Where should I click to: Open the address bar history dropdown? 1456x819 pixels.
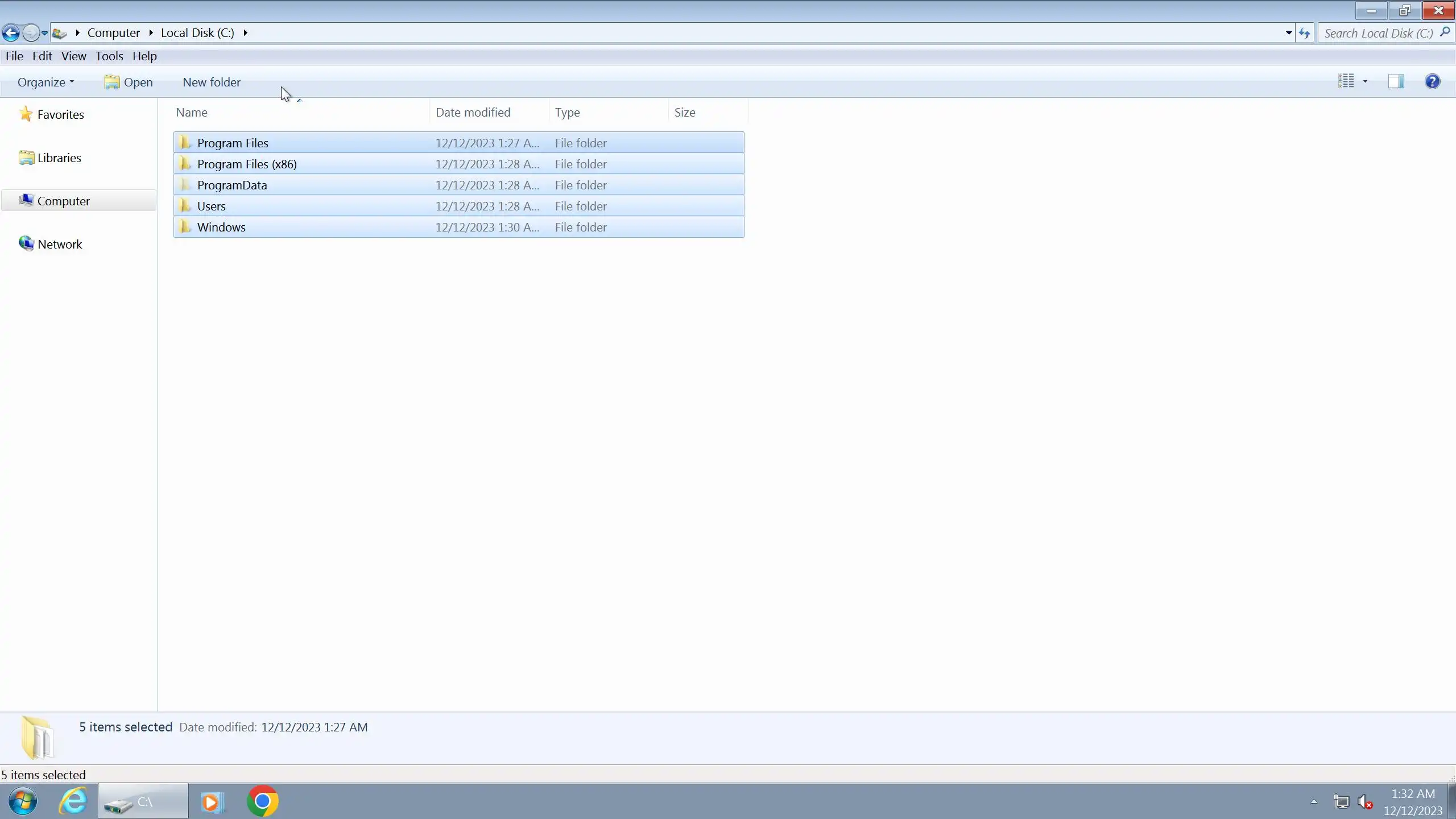coord(1288,33)
